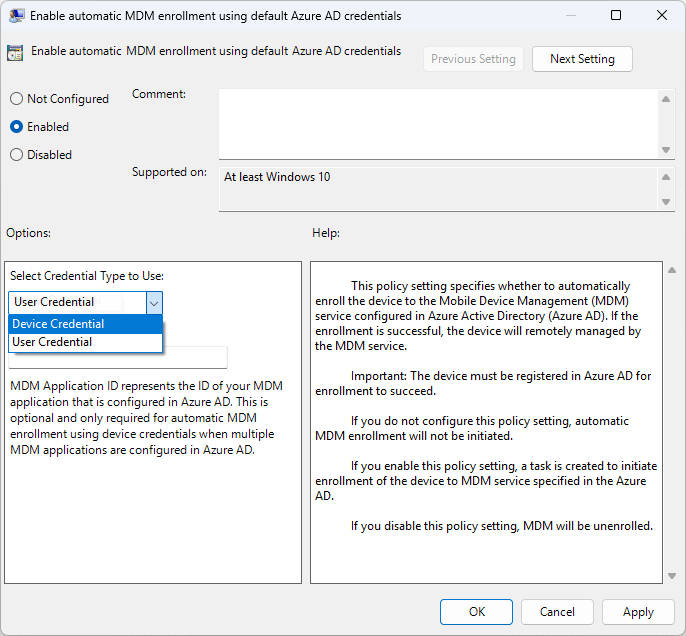Image resolution: width=686 pixels, height=636 pixels.
Task: Click OK to save the policy
Action: pyautogui.click(x=477, y=612)
